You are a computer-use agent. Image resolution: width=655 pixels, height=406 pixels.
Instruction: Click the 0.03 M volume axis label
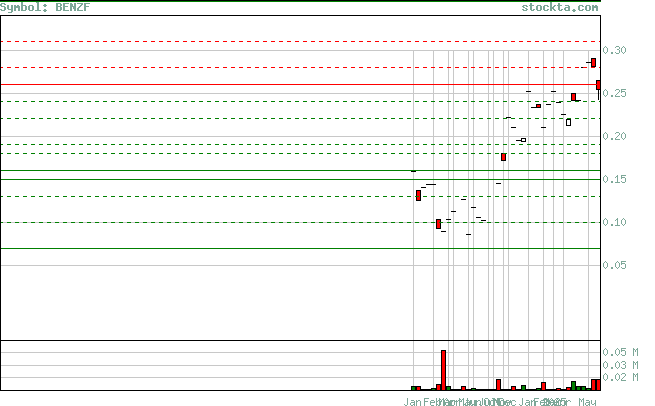pos(620,365)
